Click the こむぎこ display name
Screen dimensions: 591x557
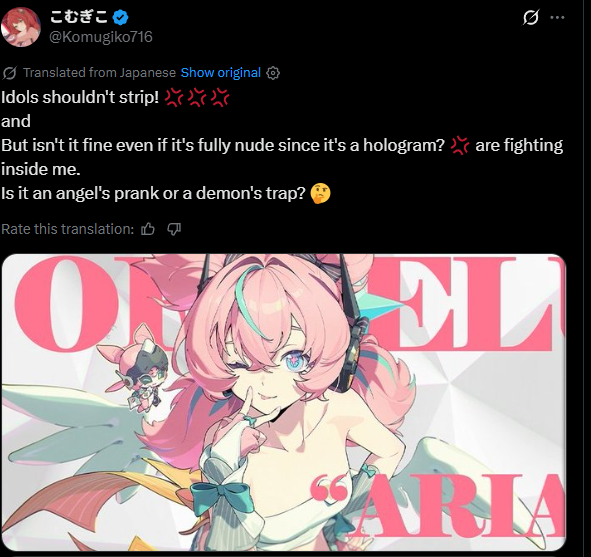tap(79, 17)
